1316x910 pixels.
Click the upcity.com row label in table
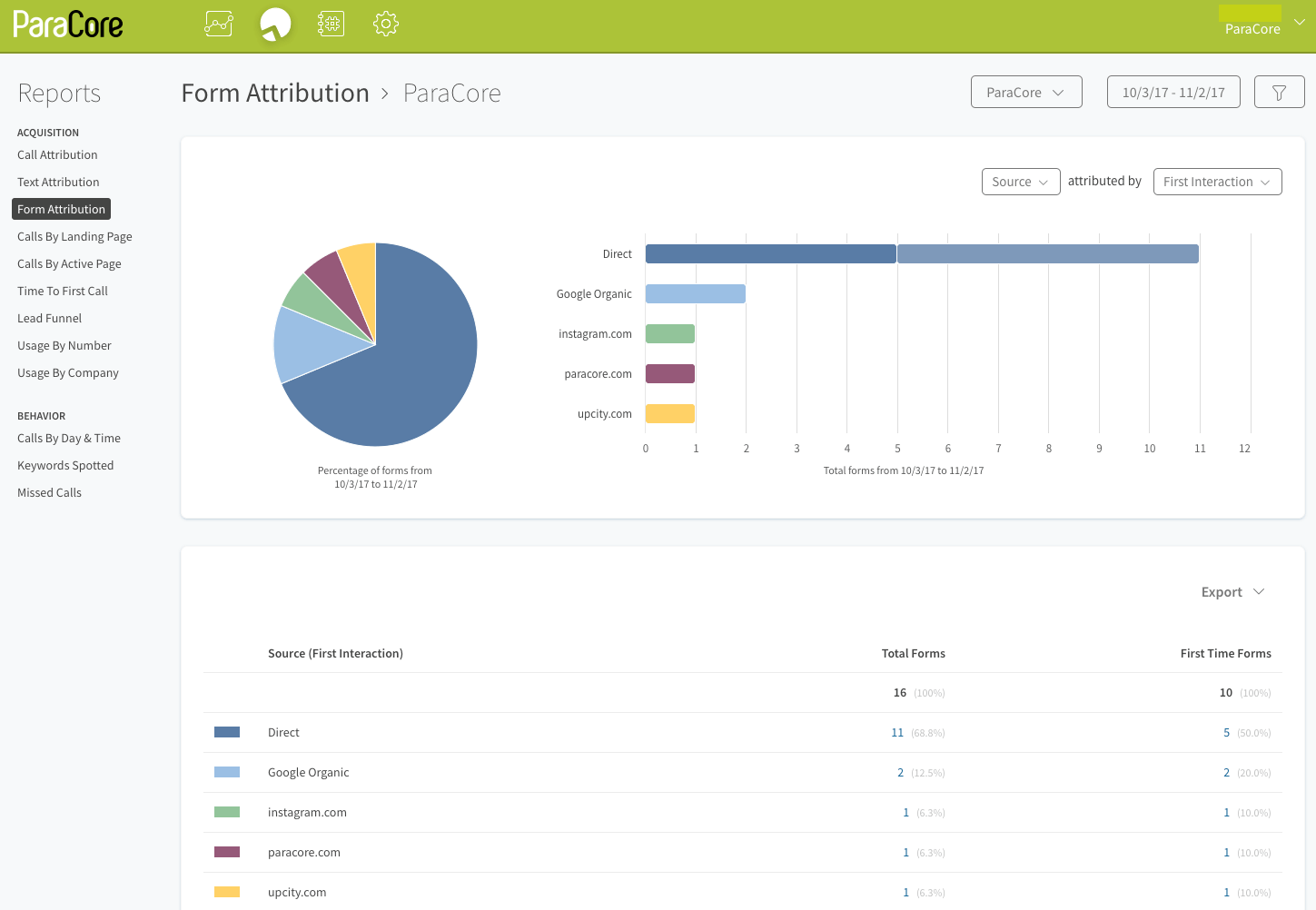(297, 892)
